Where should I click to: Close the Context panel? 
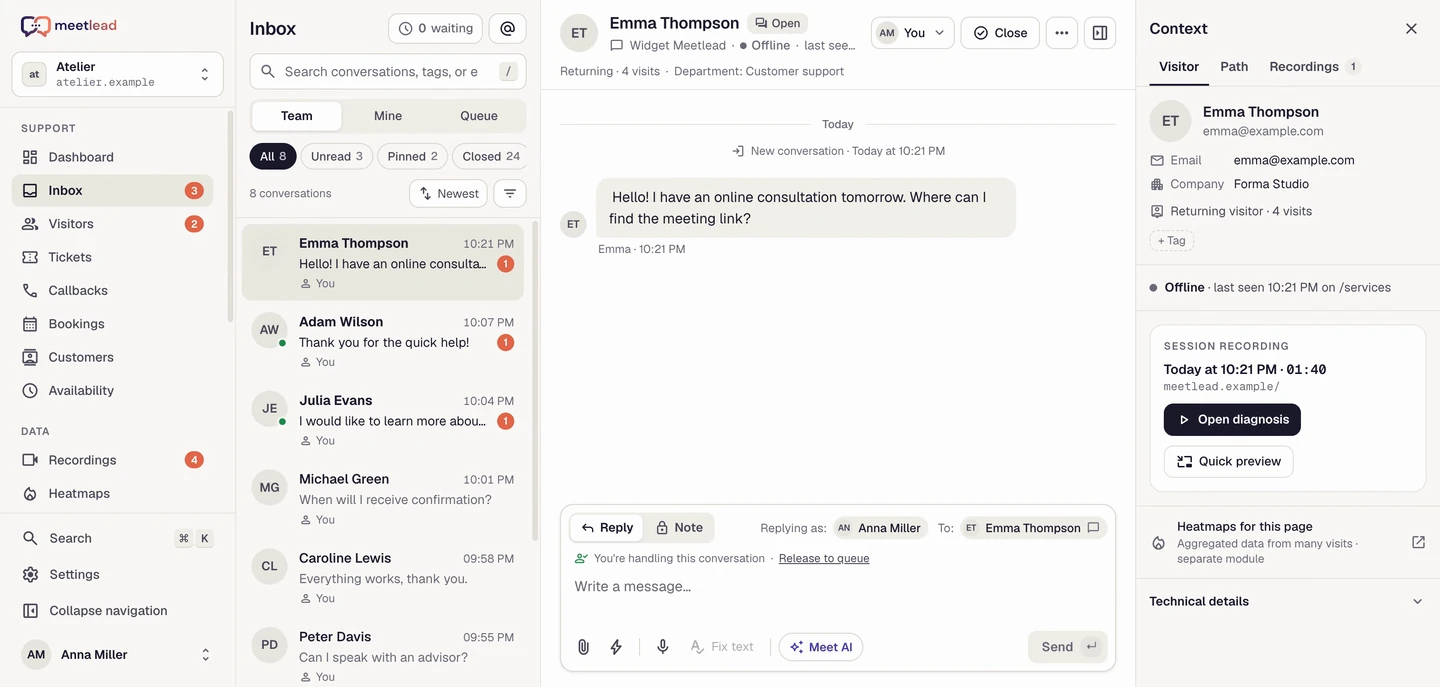[1411, 29]
